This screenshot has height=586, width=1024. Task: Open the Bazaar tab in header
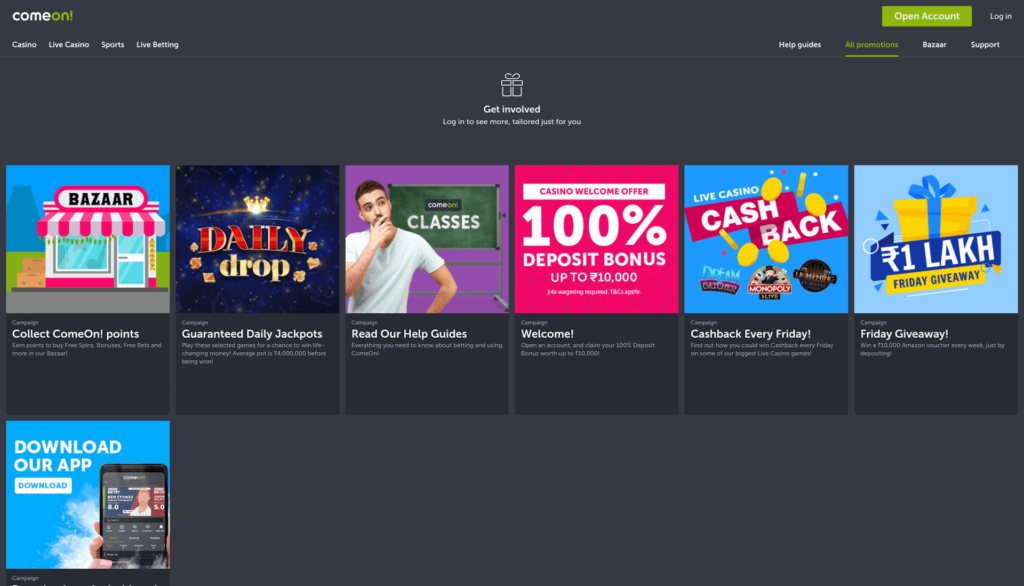pyautogui.click(x=934, y=44)
